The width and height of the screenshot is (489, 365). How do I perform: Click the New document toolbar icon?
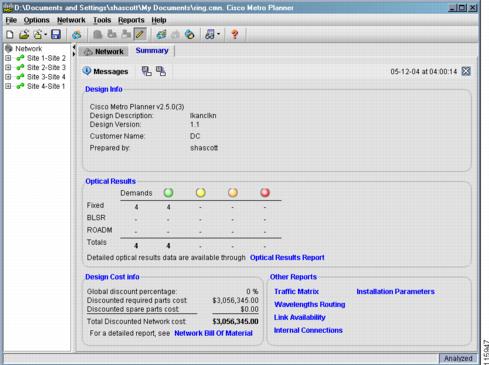click(x=10, y=34)
